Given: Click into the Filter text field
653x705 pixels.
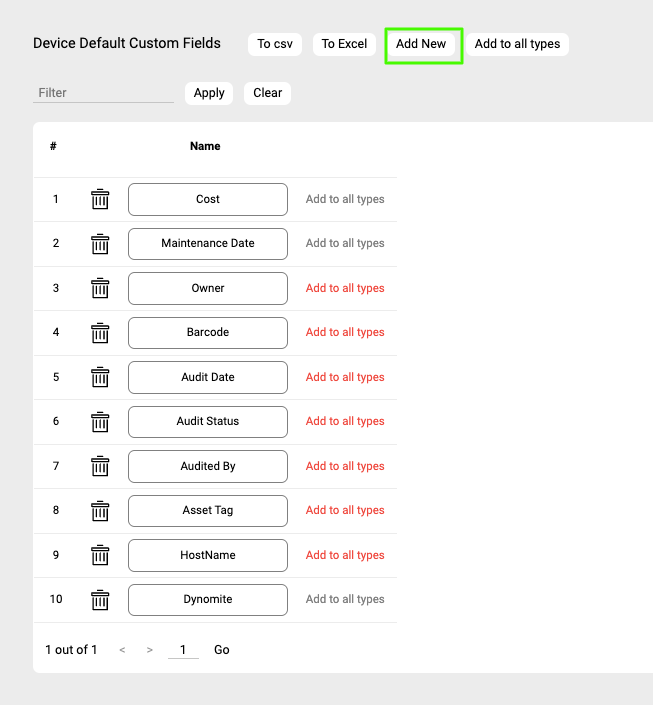Looking at the screenshot, I should (103, 93).
